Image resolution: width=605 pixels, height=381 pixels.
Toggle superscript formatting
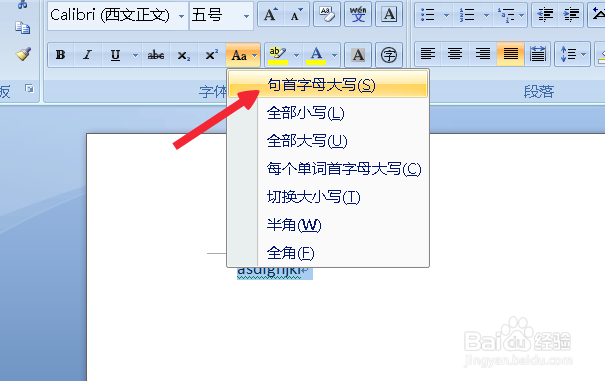211,55
